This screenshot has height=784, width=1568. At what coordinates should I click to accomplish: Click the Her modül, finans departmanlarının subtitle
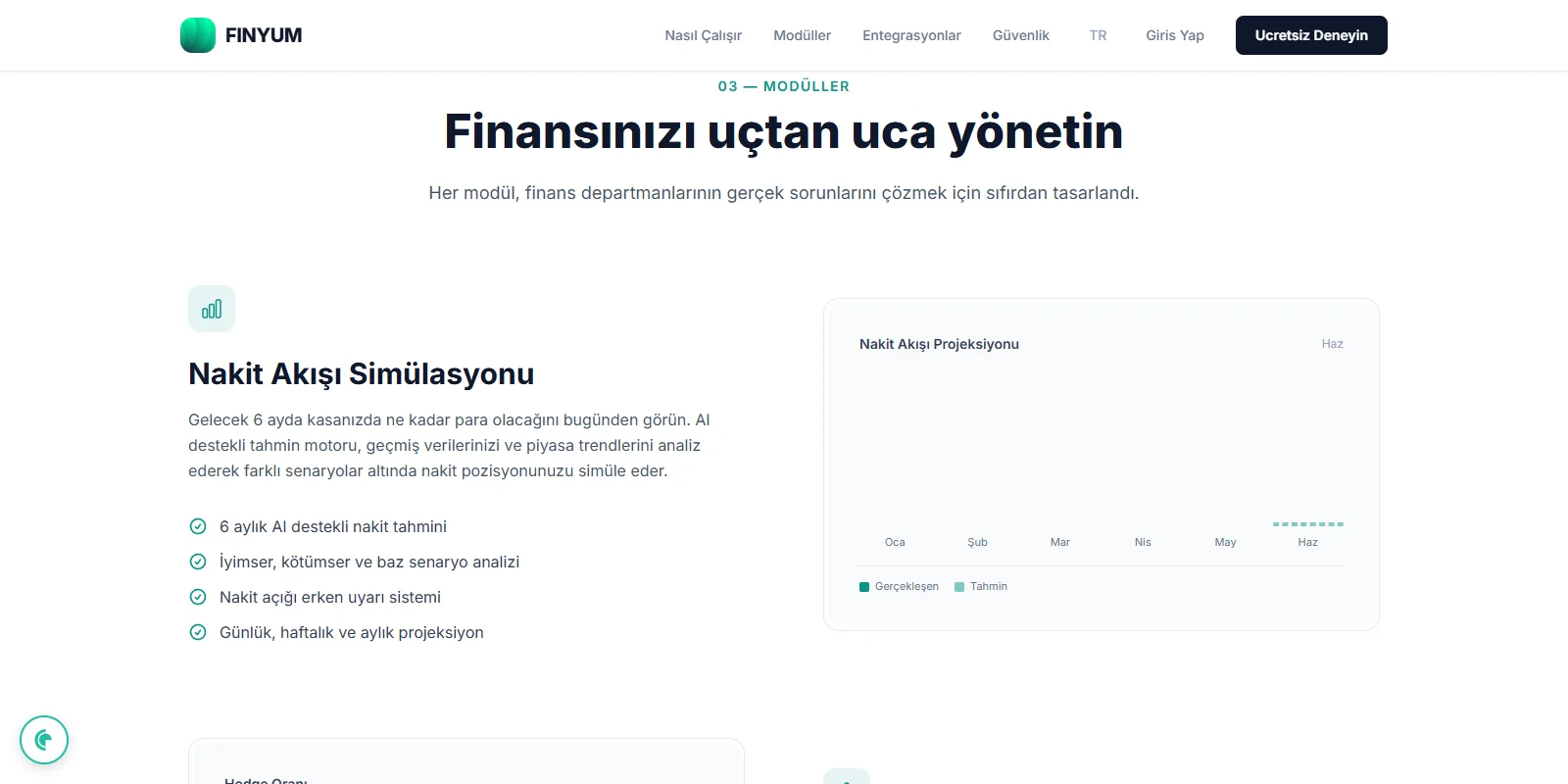coord(784,193)
